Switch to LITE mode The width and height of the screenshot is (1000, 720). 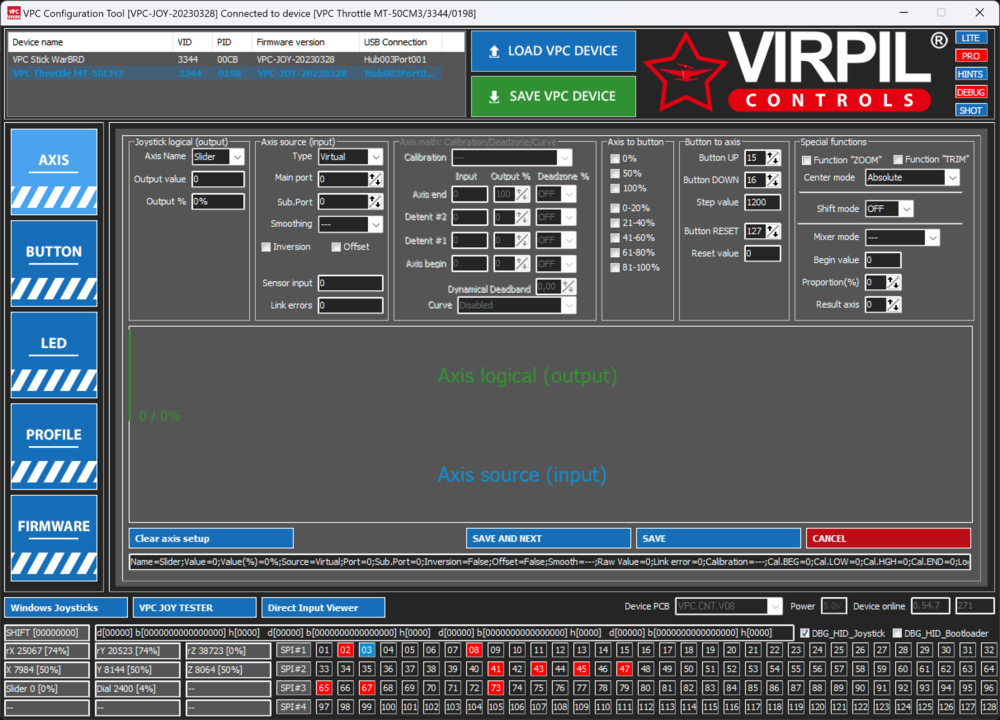(971, 38)
